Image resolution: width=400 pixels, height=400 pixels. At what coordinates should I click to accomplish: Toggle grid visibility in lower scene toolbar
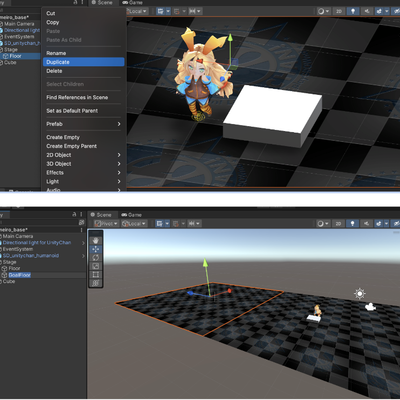pos(160,223)
